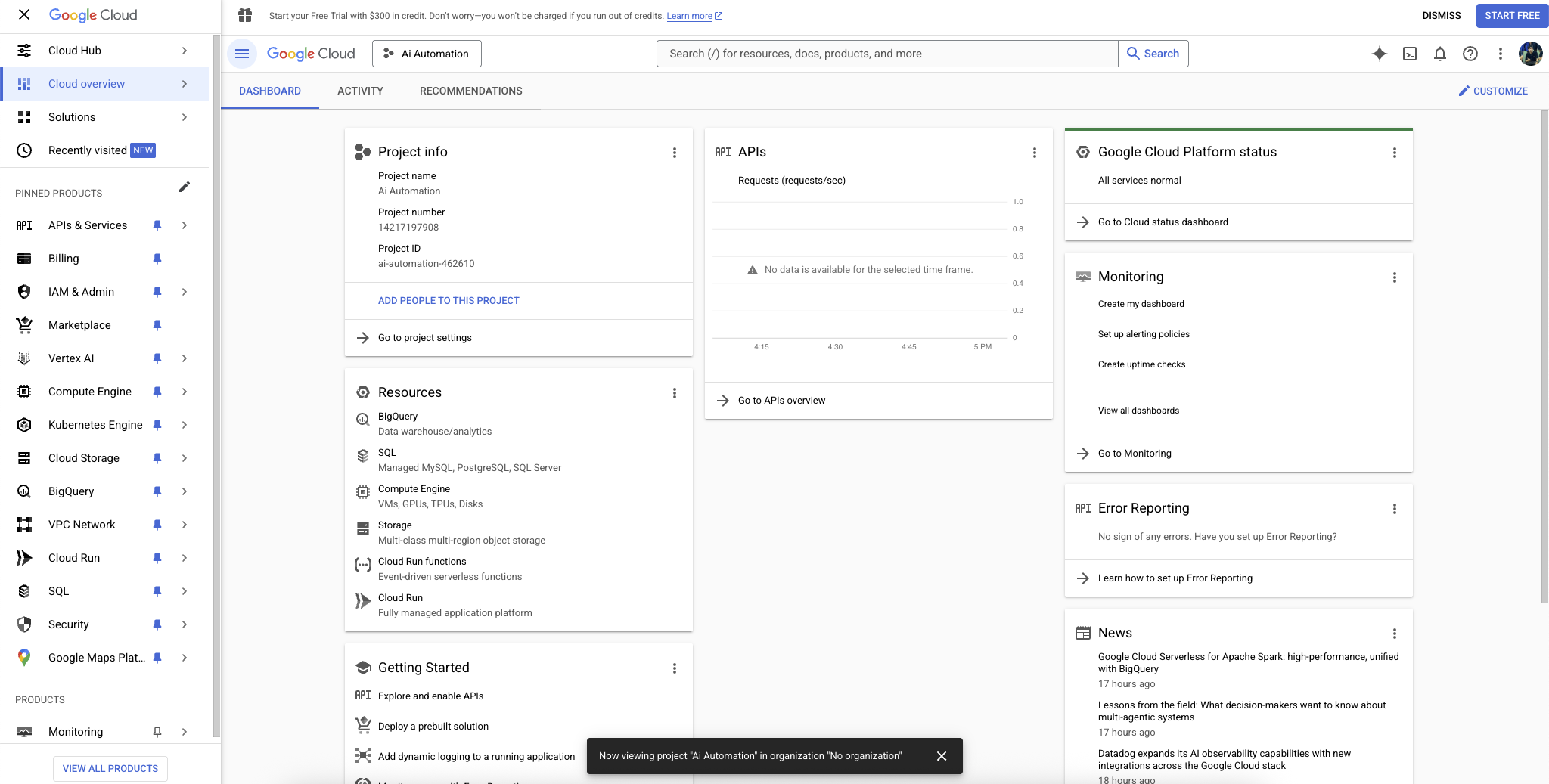Open Recently visited in sidebar
The width and height of the screenshot is (1549, 784).
[x=104, y=150]
